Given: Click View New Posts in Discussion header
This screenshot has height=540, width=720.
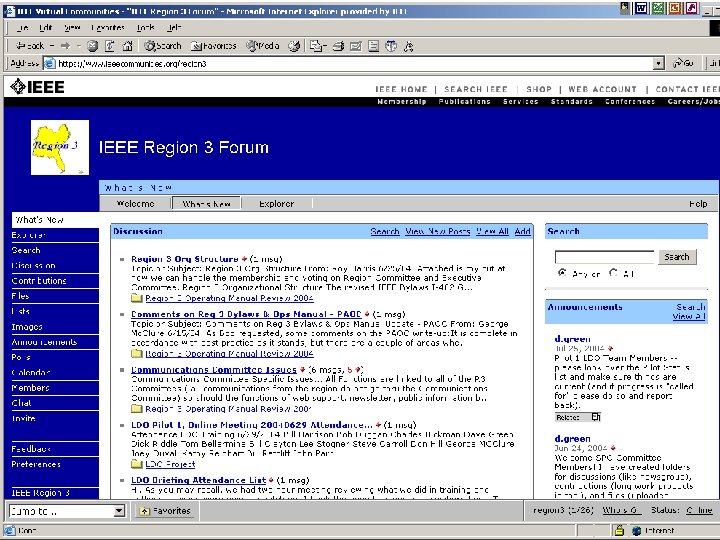Looking at the screenshot, I should click(x=438, y=231).
